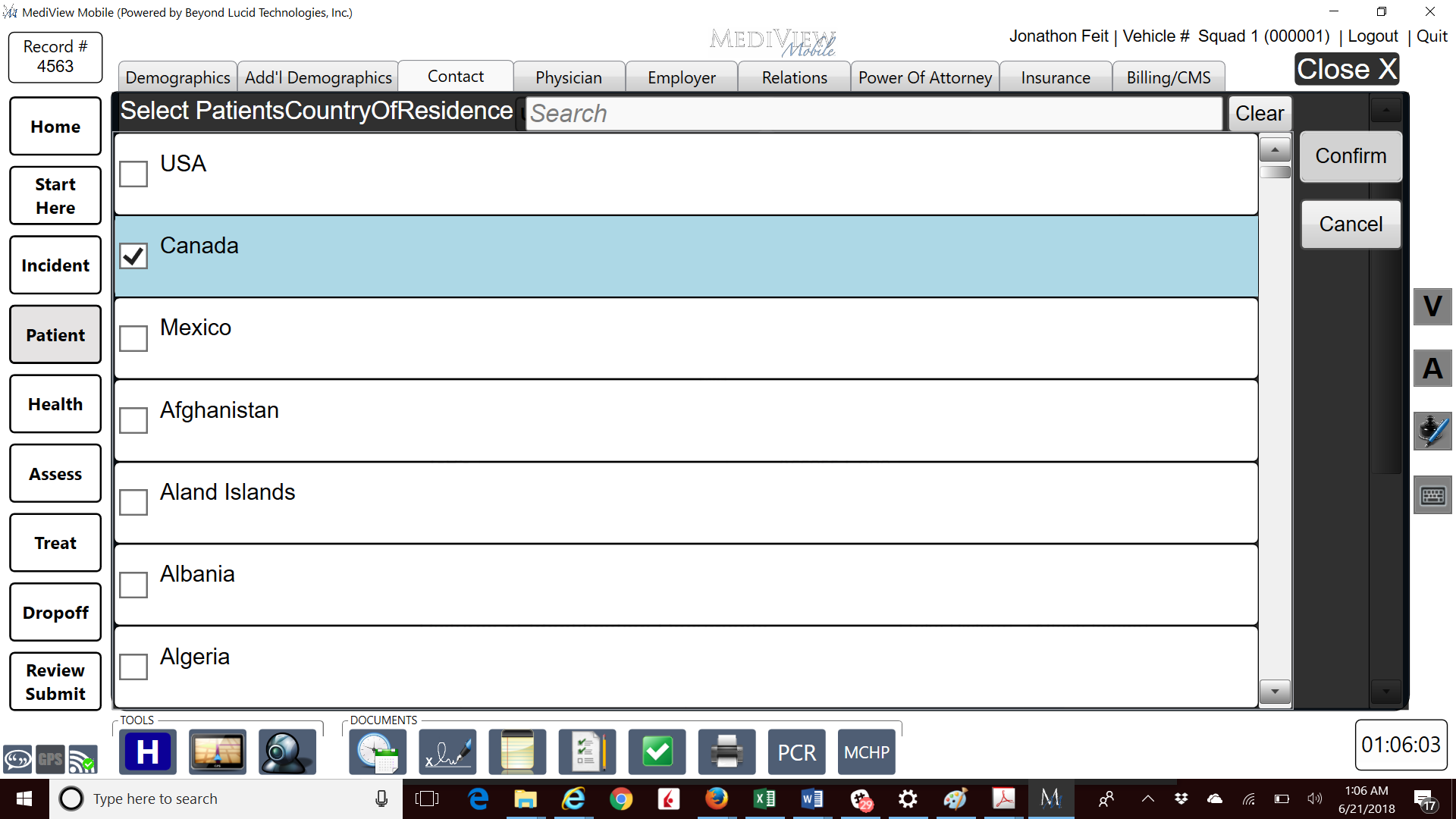Viewport: 1456px width, 819px height.
Task: Click list scrollbar down arrow
Action: pyautogui.click(x=1275, y=692)
